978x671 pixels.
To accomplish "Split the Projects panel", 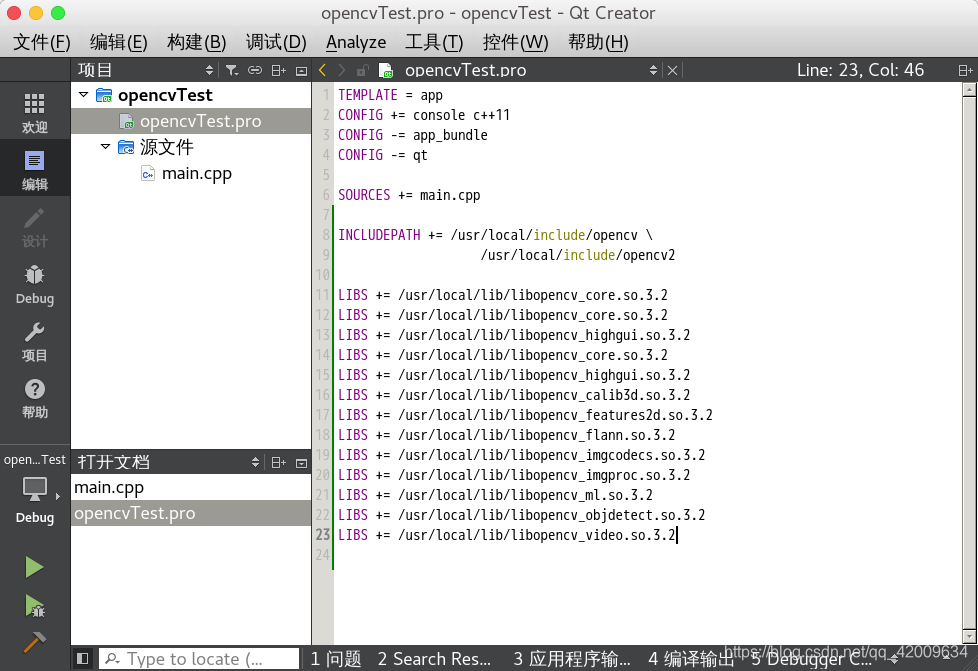I will click(278, 70).
